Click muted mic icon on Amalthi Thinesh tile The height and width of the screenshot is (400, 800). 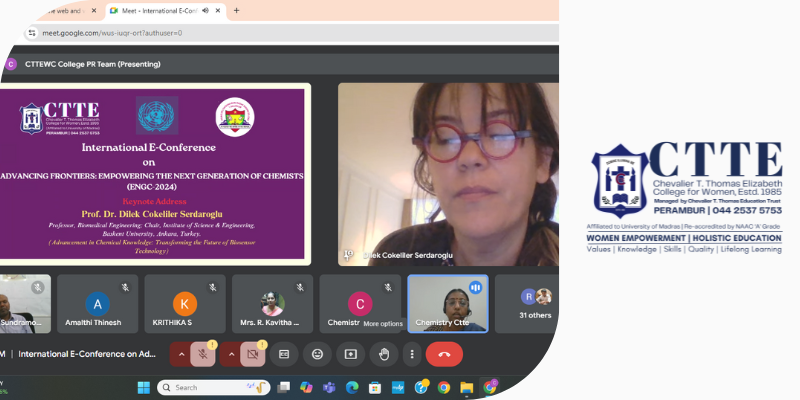tap(125, 288)
